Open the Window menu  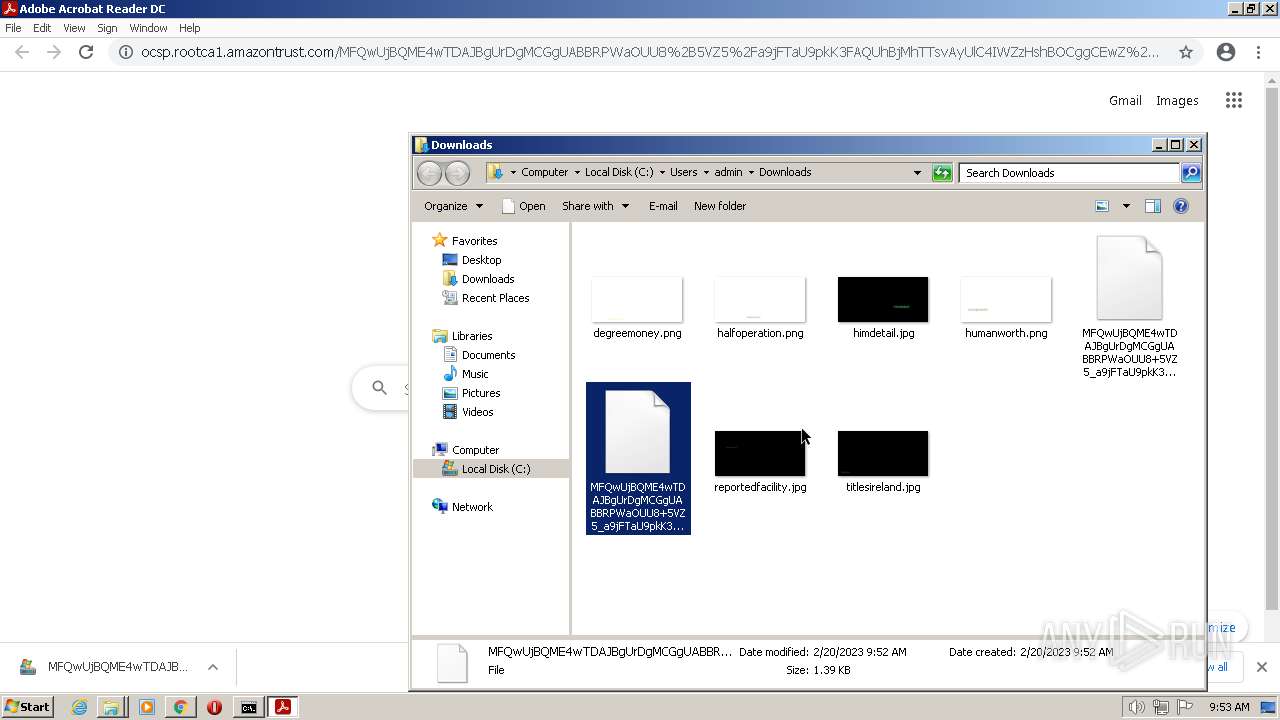tap(148, 28)
